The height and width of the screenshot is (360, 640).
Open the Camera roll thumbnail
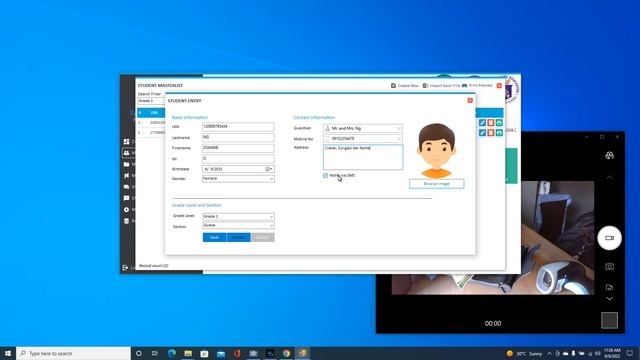click(x=609, y=320)
